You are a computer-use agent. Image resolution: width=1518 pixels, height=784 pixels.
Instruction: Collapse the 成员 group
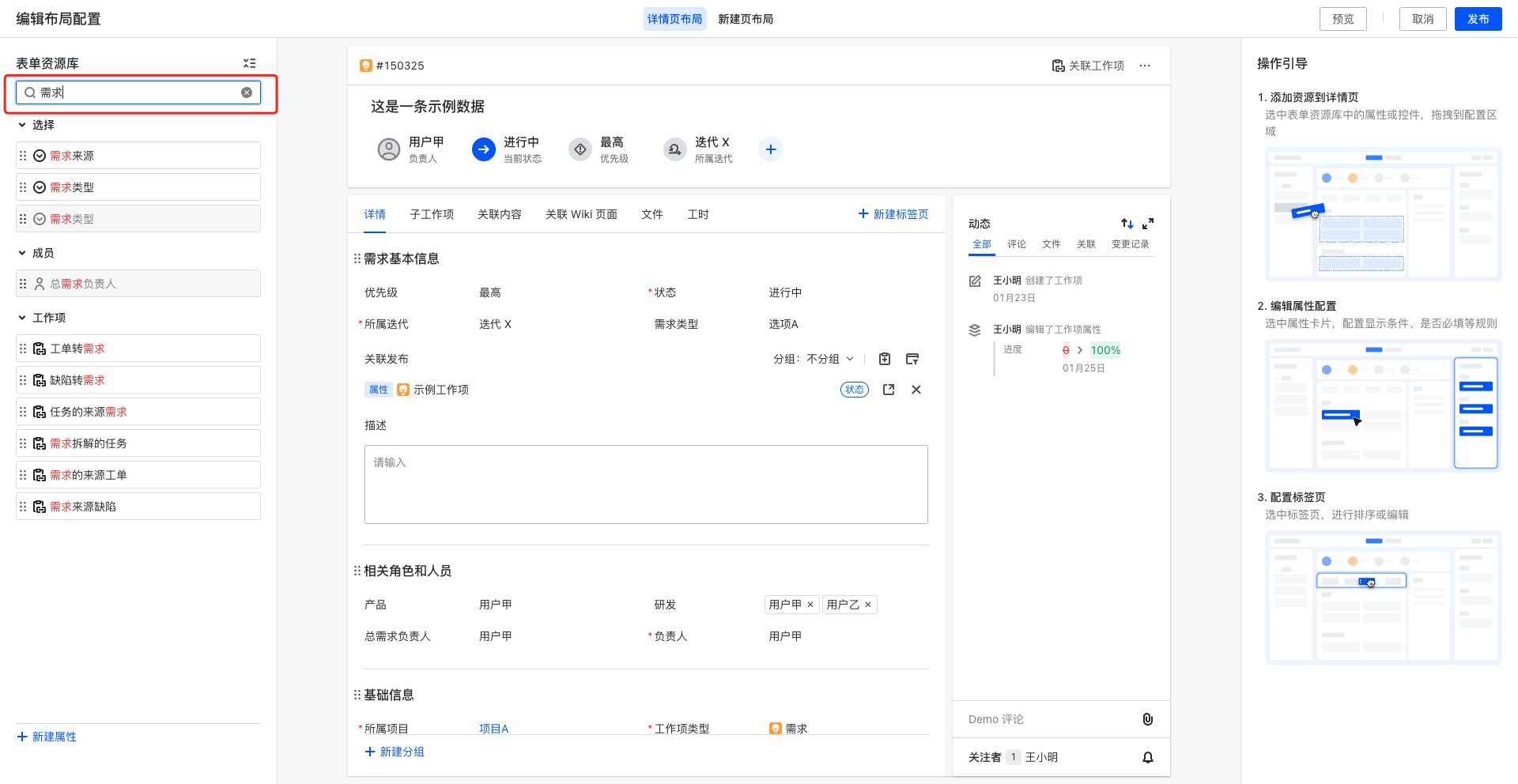(22, 253)
